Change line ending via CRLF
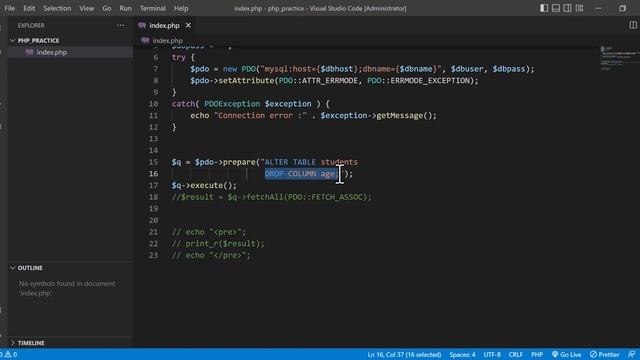Screen dimensions: 640x360 point(516,355)
